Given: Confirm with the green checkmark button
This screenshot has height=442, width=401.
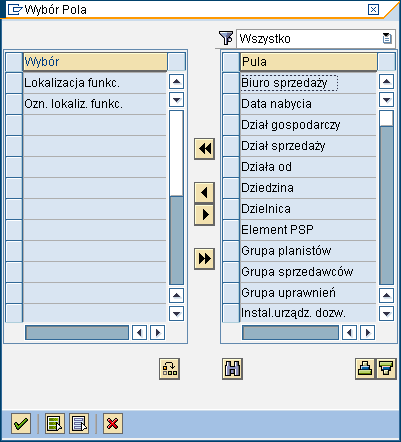Looking at the screenshot, I should (21, 423).
